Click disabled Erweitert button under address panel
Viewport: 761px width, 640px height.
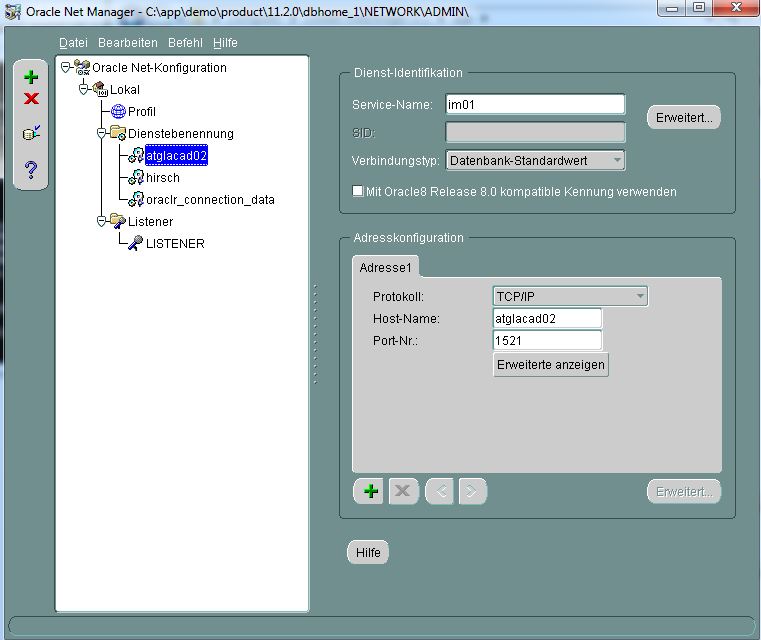pyautogui.click(x=684, y=492)
